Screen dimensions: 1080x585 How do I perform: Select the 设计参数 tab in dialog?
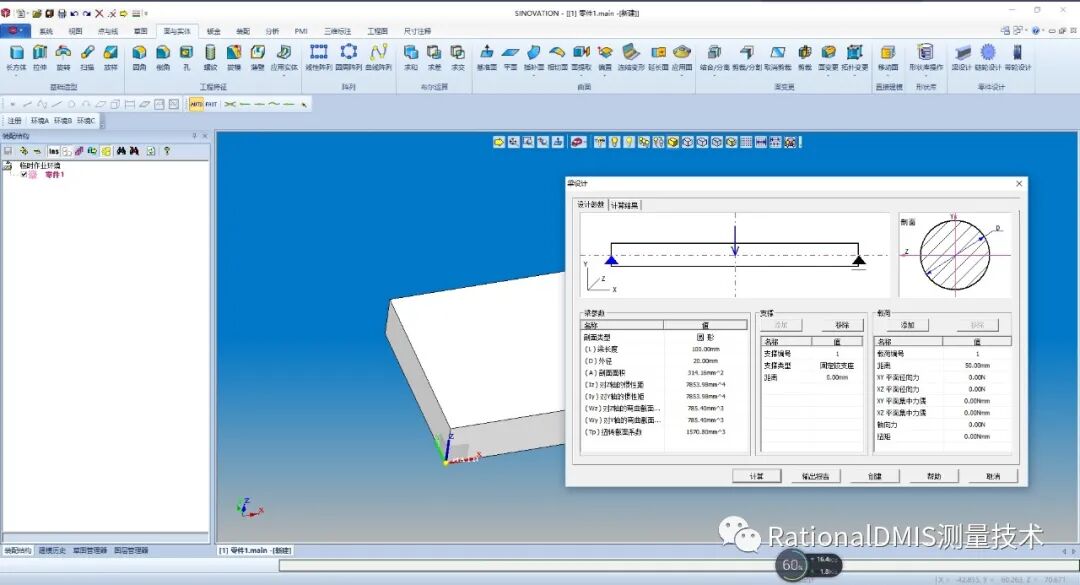[x=591, y=205]
